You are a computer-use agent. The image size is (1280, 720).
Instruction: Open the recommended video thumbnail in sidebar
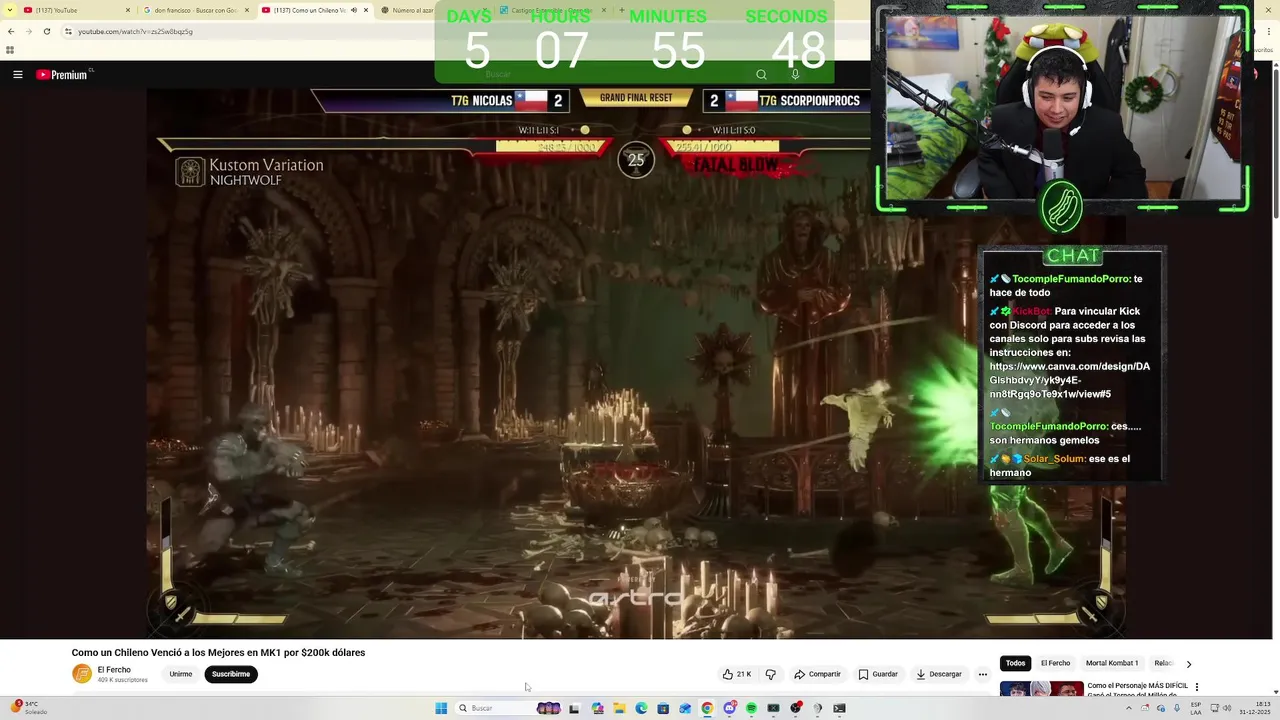pos(1041,689)
